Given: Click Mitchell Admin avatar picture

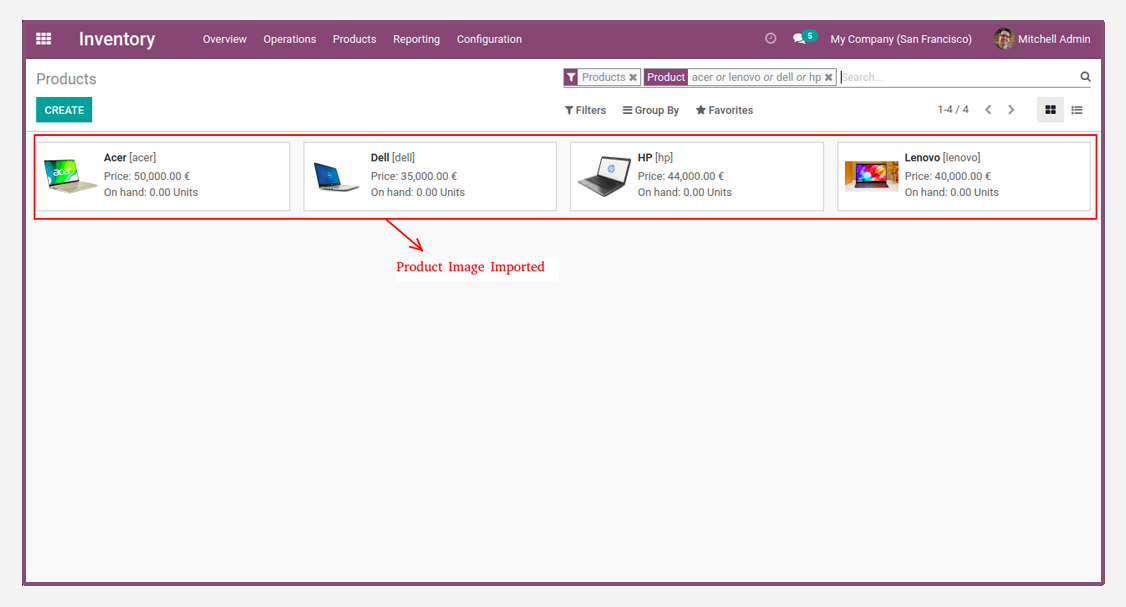Looking at the screenshot, I should [1004, 39].
